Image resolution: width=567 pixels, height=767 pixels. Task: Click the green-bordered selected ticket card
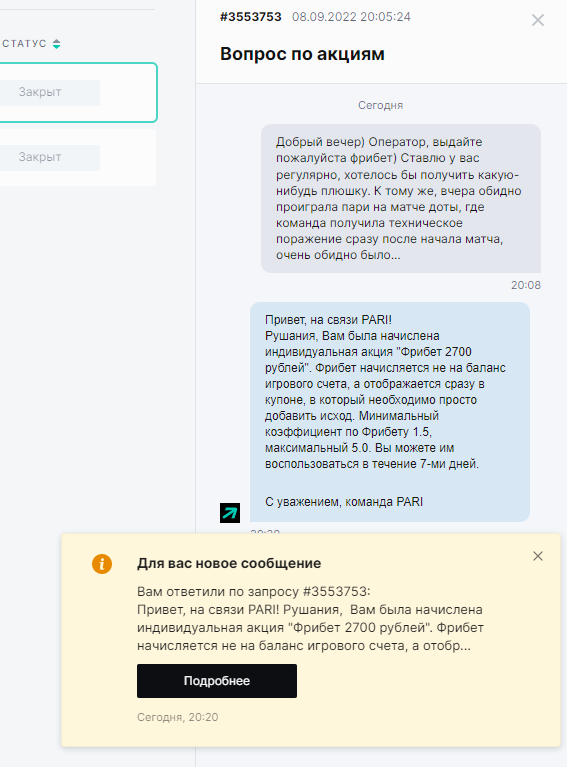point(78,92)
